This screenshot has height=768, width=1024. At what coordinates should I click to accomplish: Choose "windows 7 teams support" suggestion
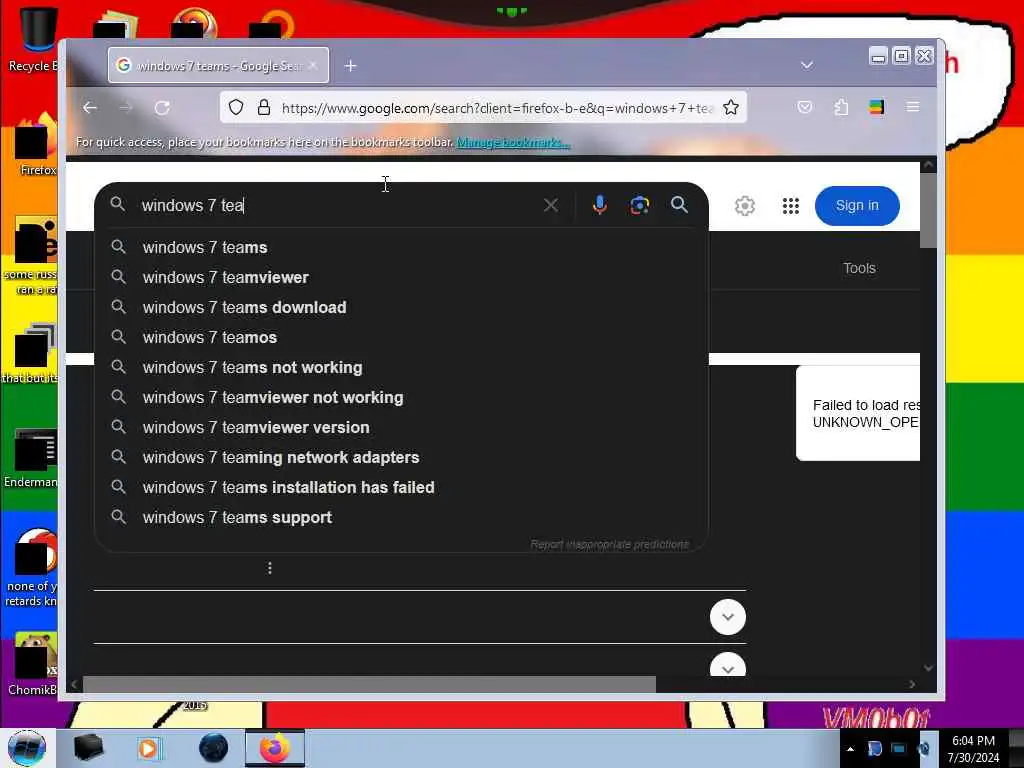pos(402,518)
